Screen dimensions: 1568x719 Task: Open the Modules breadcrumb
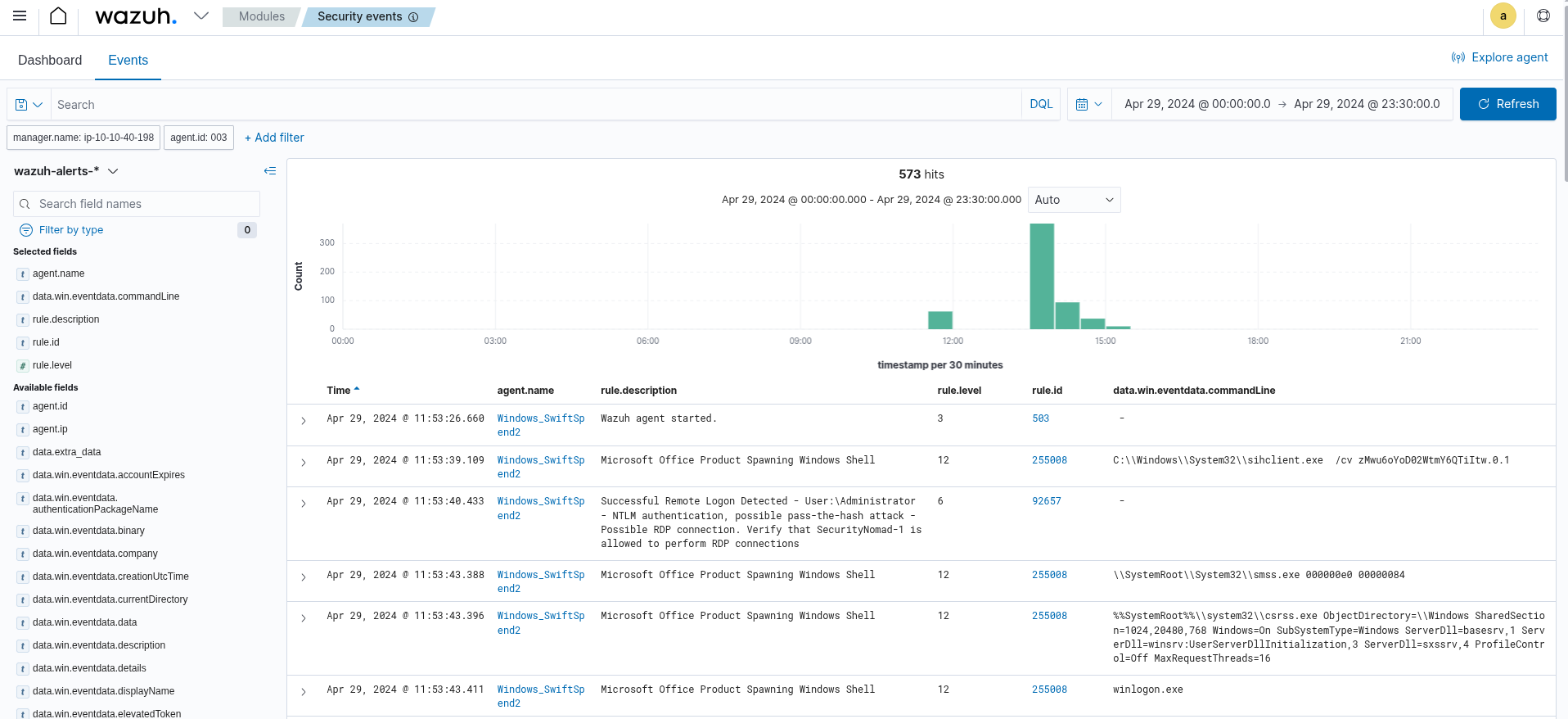click(x=261, y=16)
